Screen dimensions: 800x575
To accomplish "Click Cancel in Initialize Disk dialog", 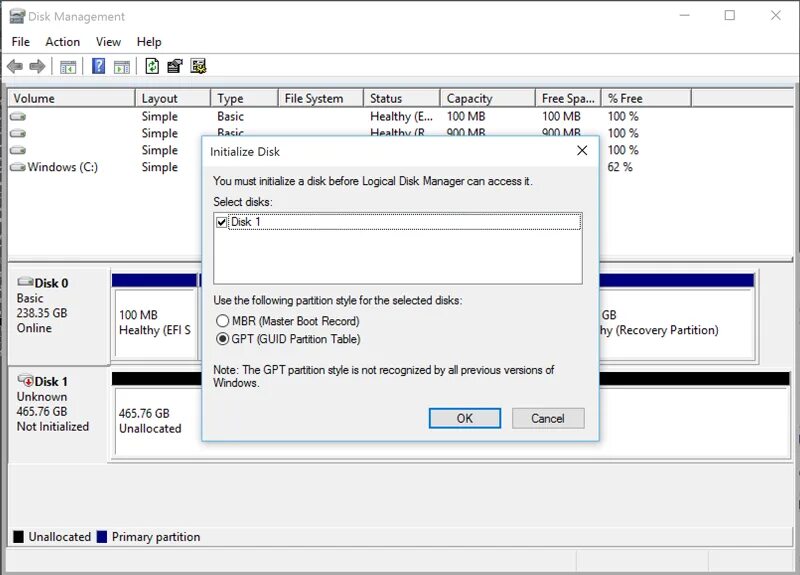I will 548,418.
